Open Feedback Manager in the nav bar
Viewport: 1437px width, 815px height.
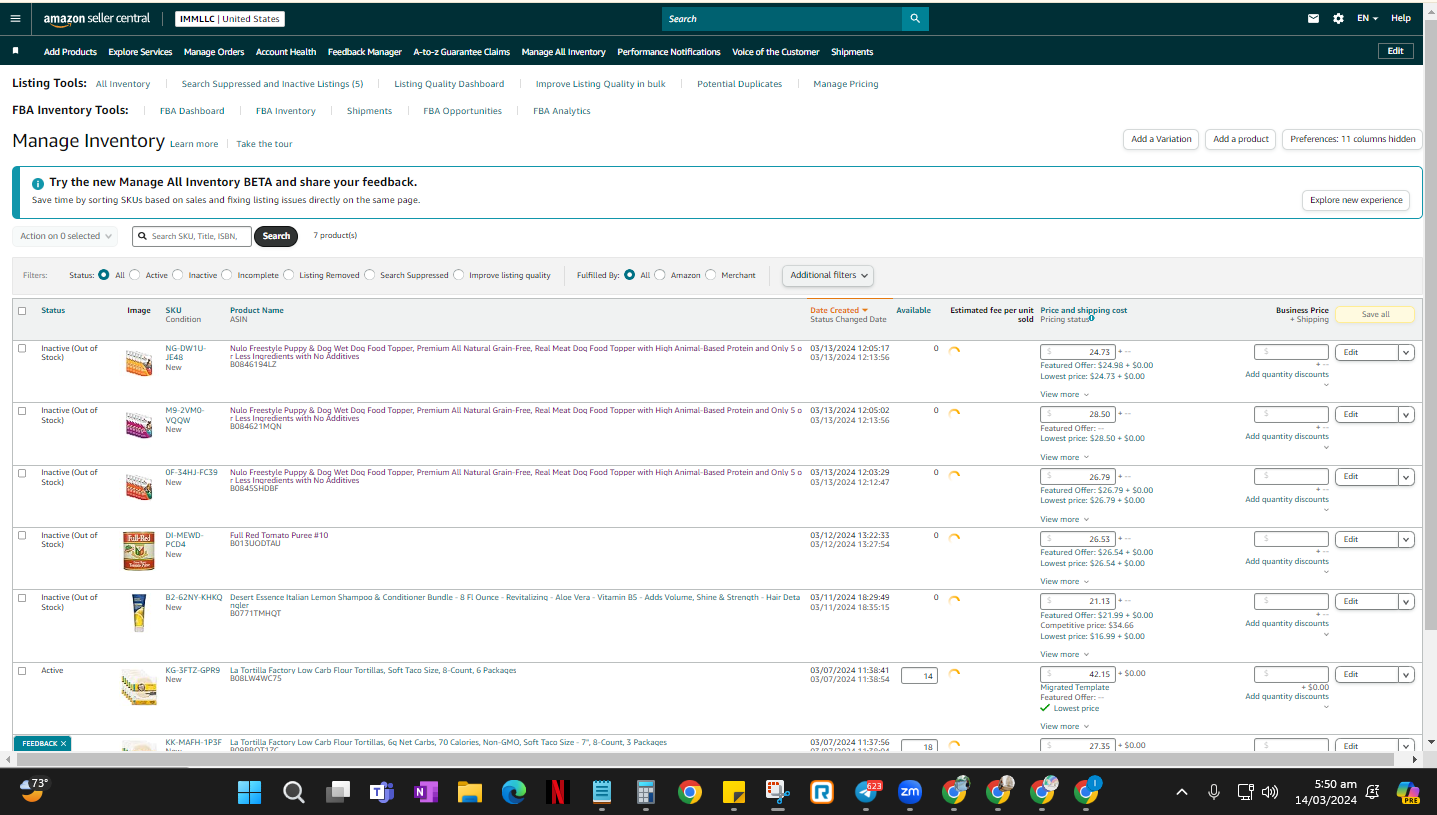365,52
